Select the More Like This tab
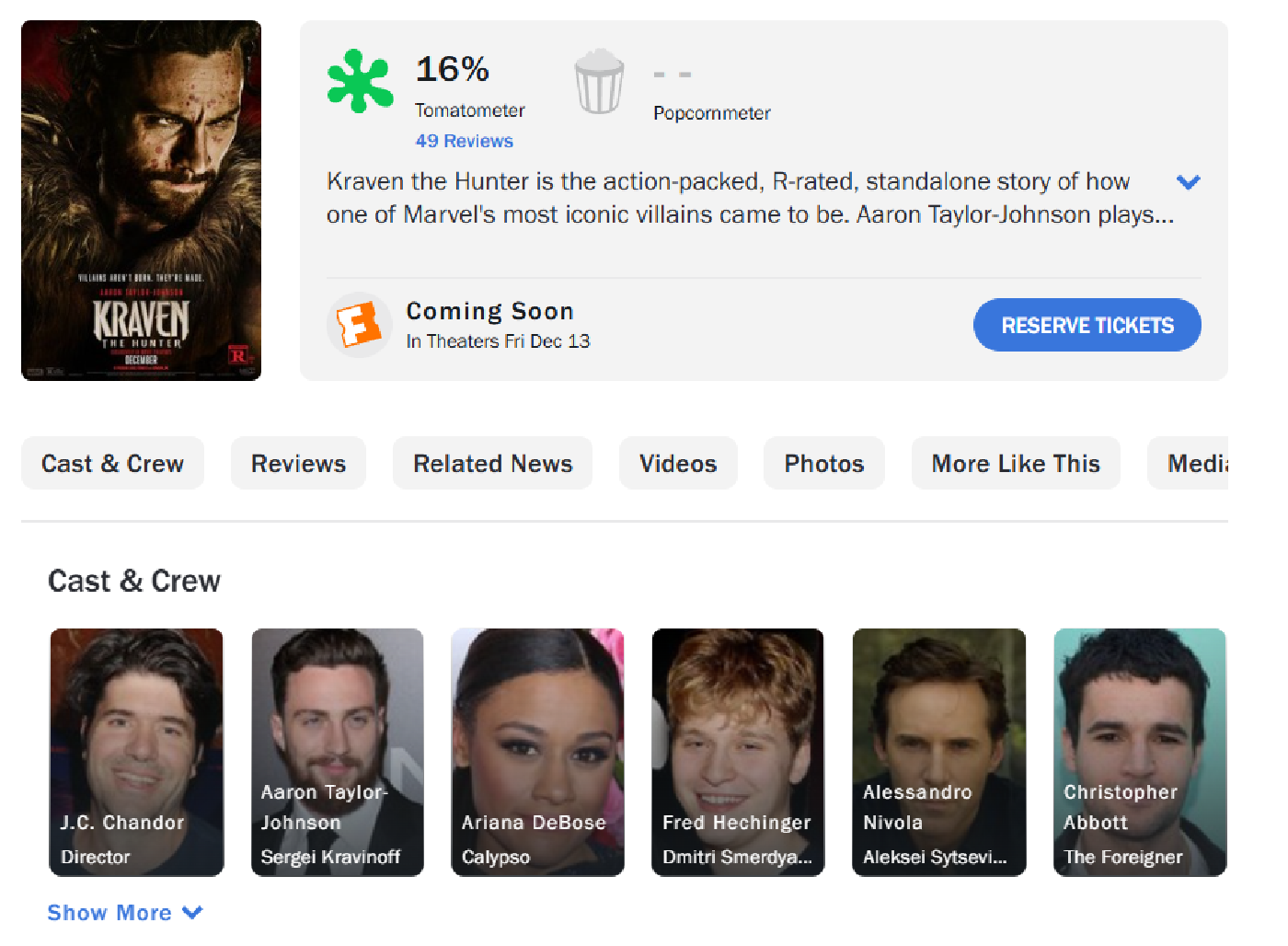Image resolution: width=1288 pixels, height=946 pixels. click(1016, 463)
